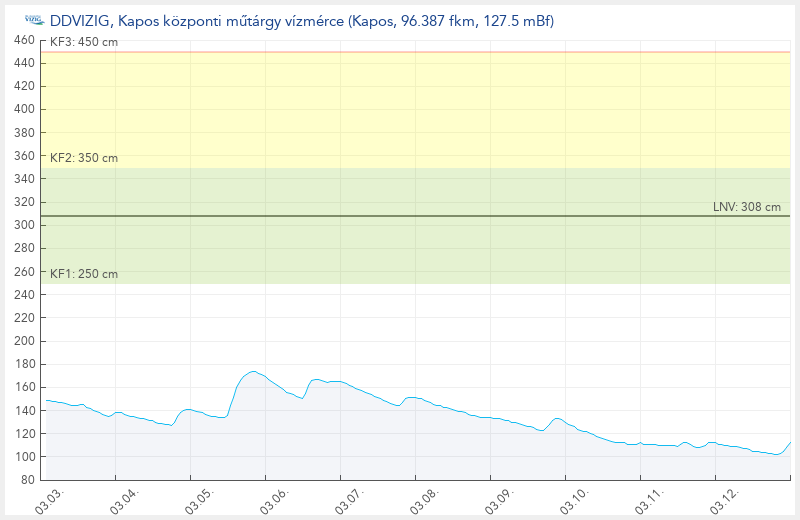
Task: Click inside the yellow KF2–KF3 alert band
Action: (400, 110)
